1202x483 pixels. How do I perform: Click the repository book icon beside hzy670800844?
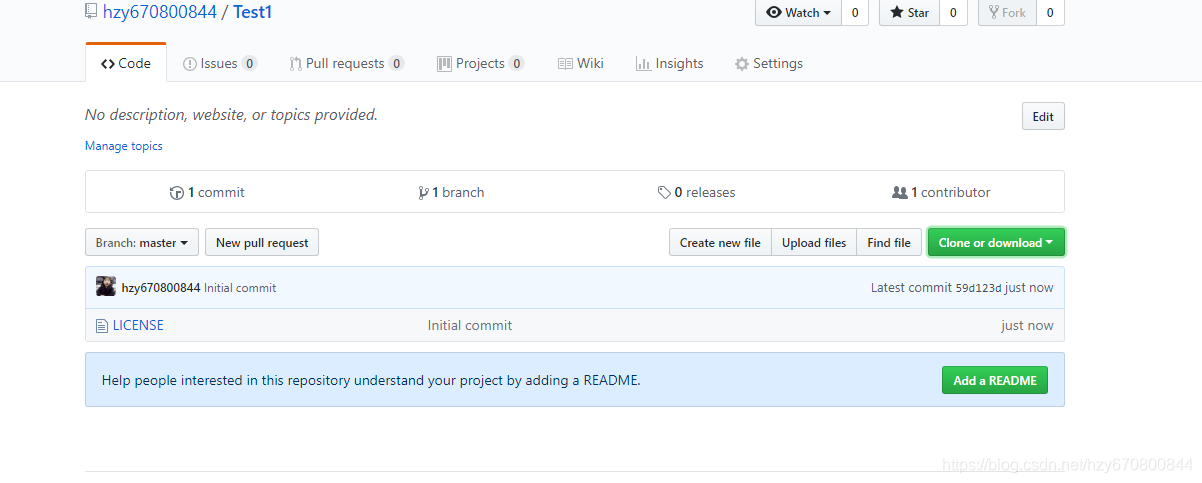[92, 13]
